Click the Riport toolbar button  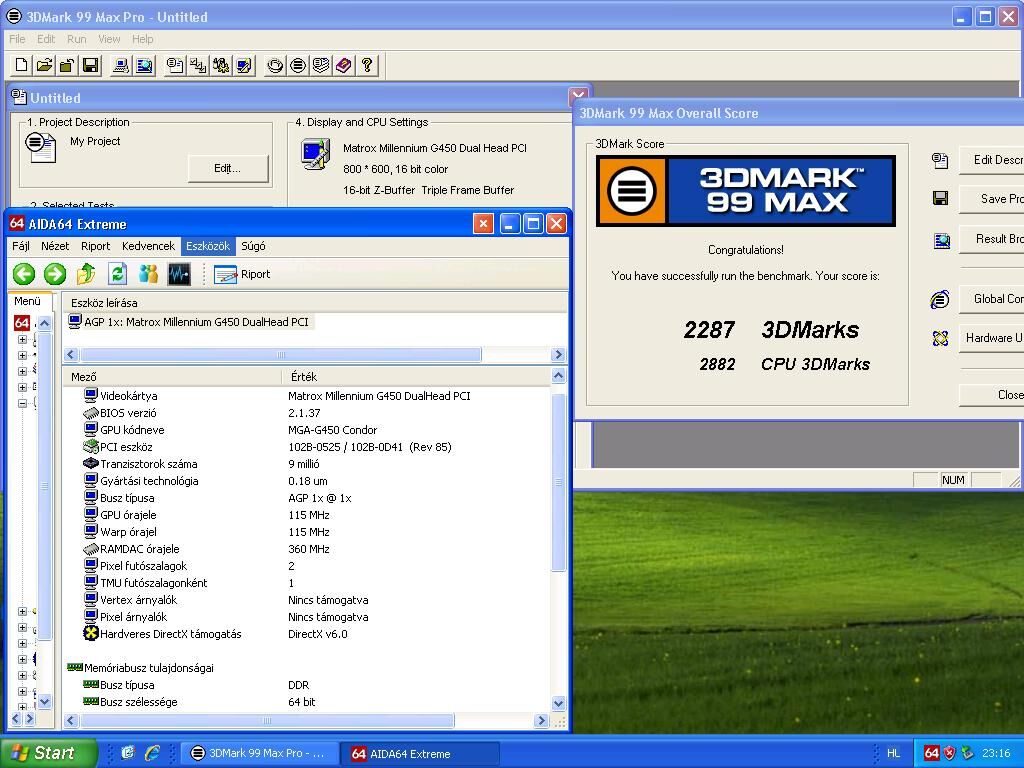coord(242,274)
